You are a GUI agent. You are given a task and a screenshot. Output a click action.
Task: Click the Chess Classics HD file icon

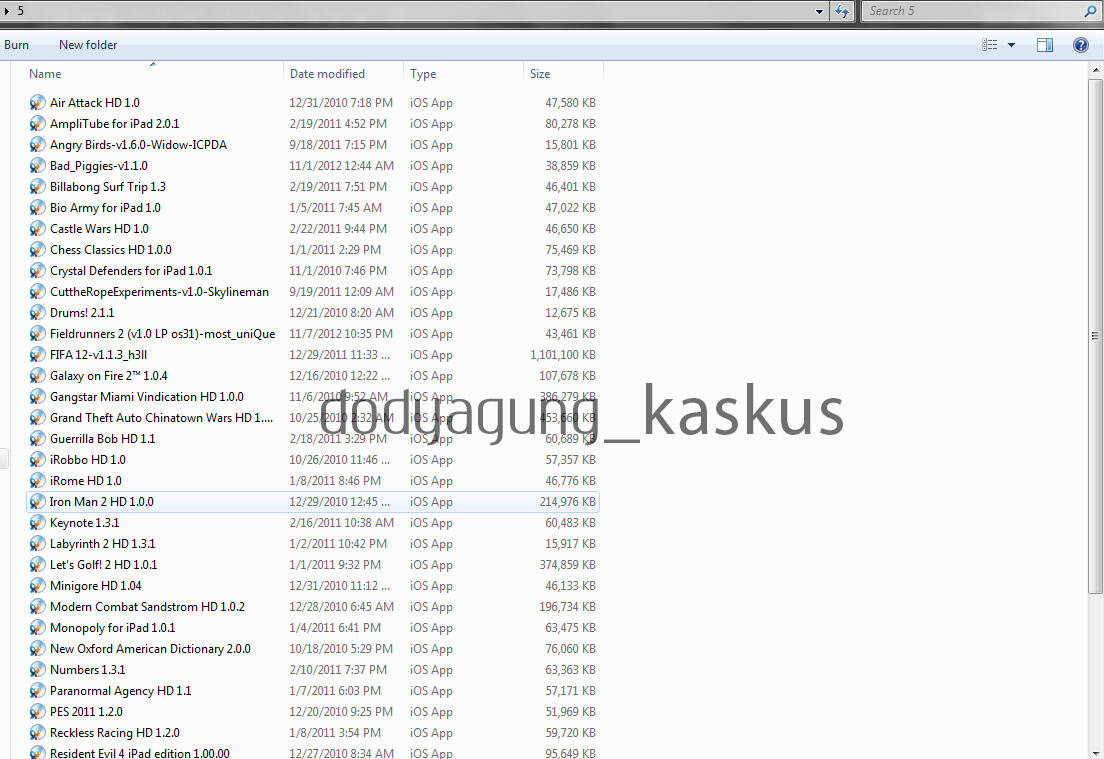pyautogui.click(x=37, y=250)
